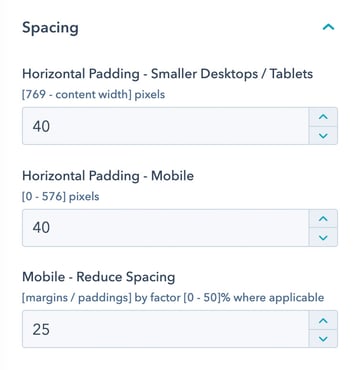Click the [0 - 576] pixels hint
Screen dimensions: 360x370
pyautogui.click(x=61, y=197)
